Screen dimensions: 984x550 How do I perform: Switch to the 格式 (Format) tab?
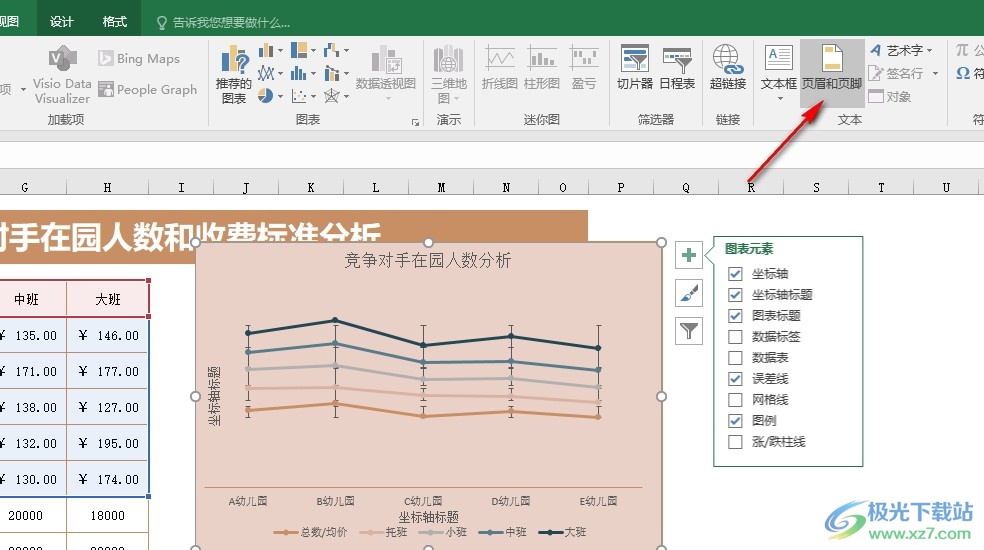[115, 21]
